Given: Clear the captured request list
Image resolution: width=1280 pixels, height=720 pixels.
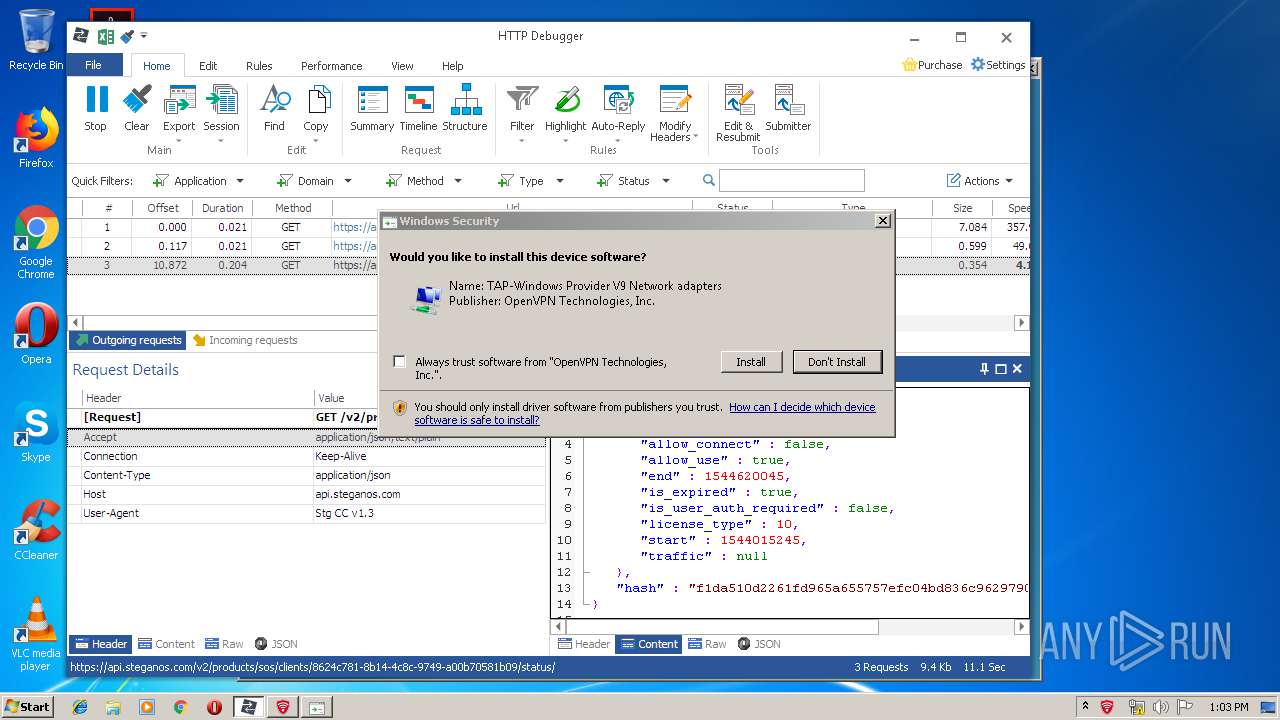Looking at the screenshot, I should coord(137,108).
